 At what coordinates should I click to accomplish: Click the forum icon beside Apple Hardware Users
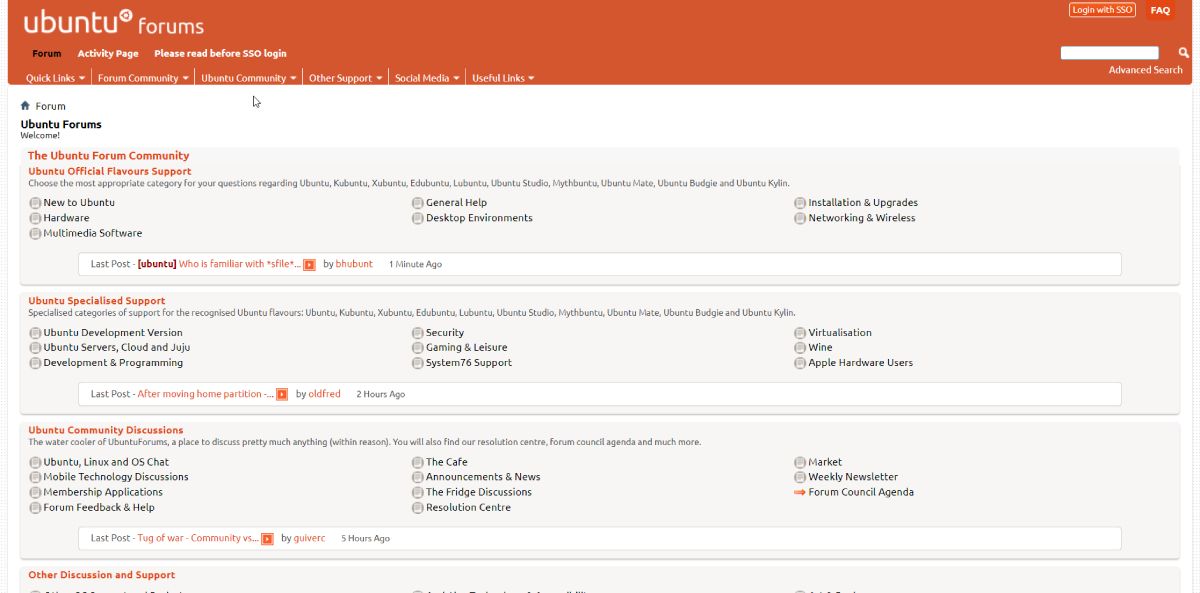click(800, 363)
